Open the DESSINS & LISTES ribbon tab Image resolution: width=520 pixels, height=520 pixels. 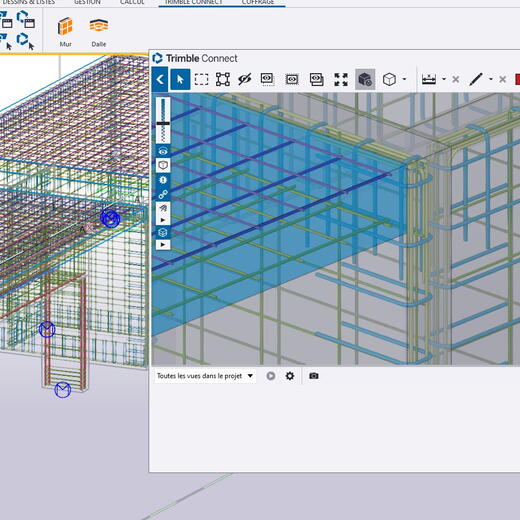click(x=28, y=2)
